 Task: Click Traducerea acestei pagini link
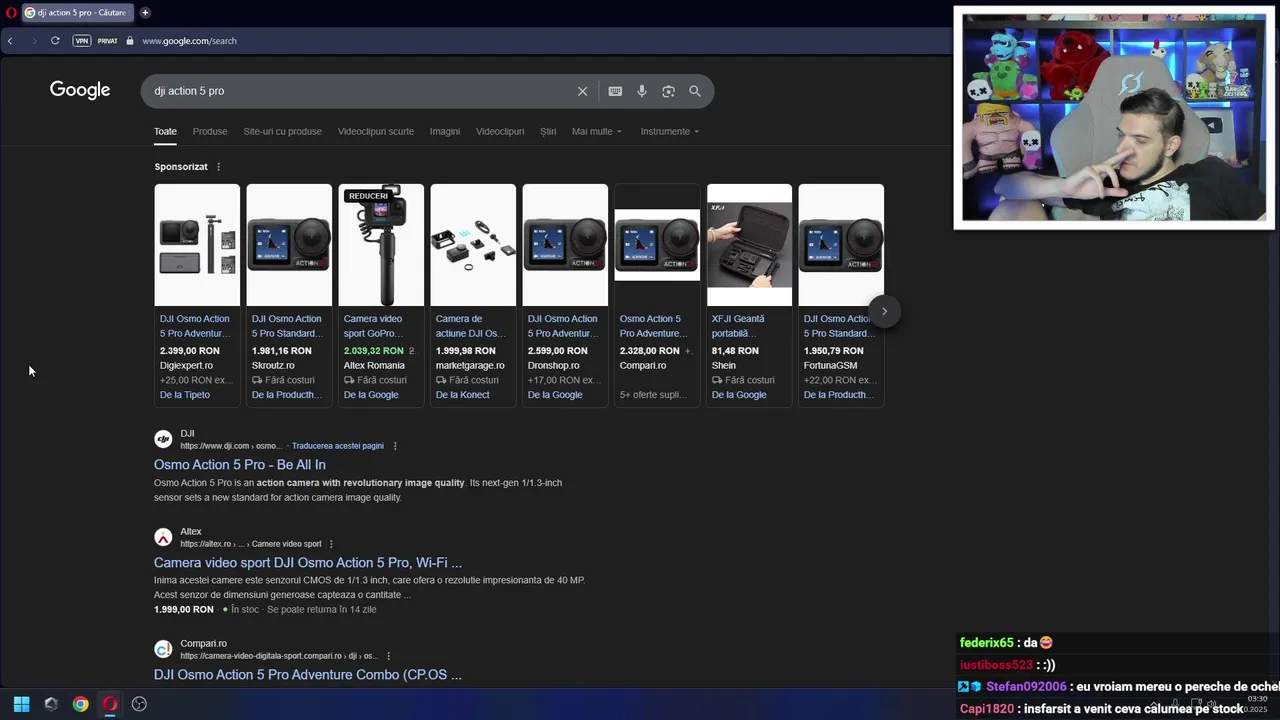338,446
